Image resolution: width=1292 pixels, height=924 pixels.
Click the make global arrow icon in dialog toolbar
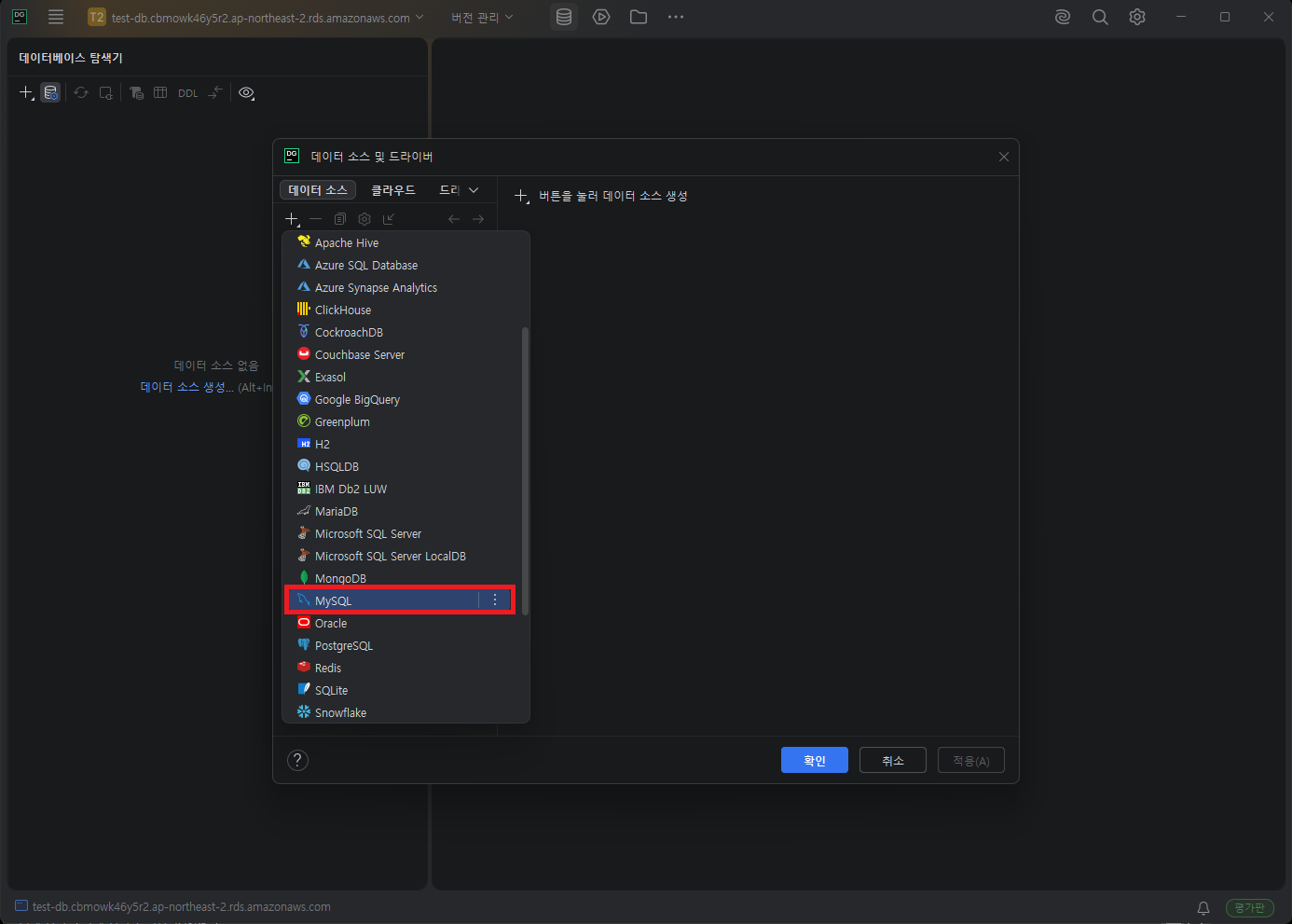click(x=389, y=219)
